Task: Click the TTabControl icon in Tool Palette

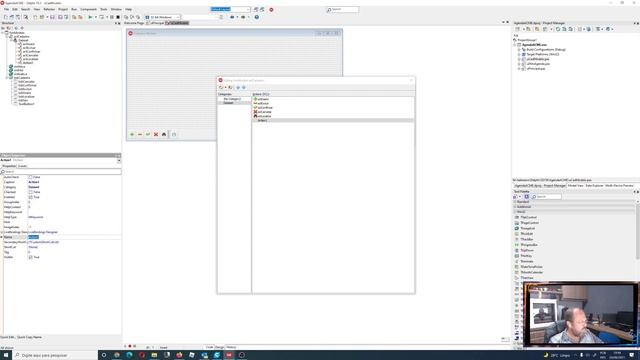Action: (517, 218)
